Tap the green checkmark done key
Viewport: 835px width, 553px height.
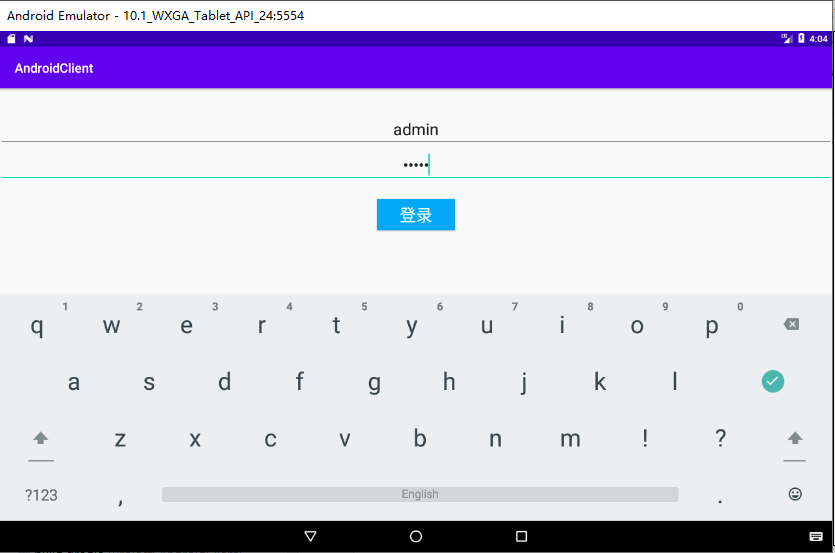tap(773, 381)
